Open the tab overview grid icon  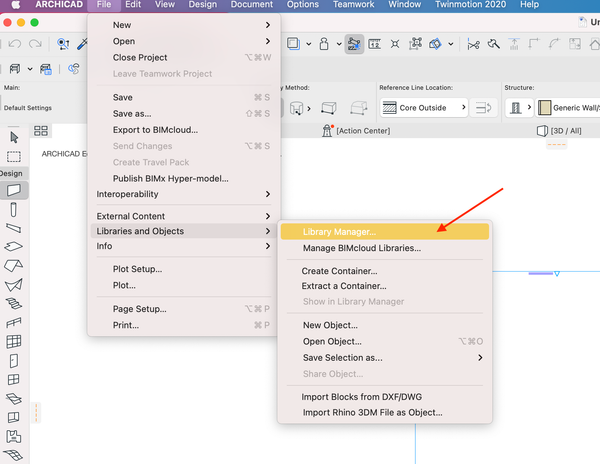coord(41,131)
